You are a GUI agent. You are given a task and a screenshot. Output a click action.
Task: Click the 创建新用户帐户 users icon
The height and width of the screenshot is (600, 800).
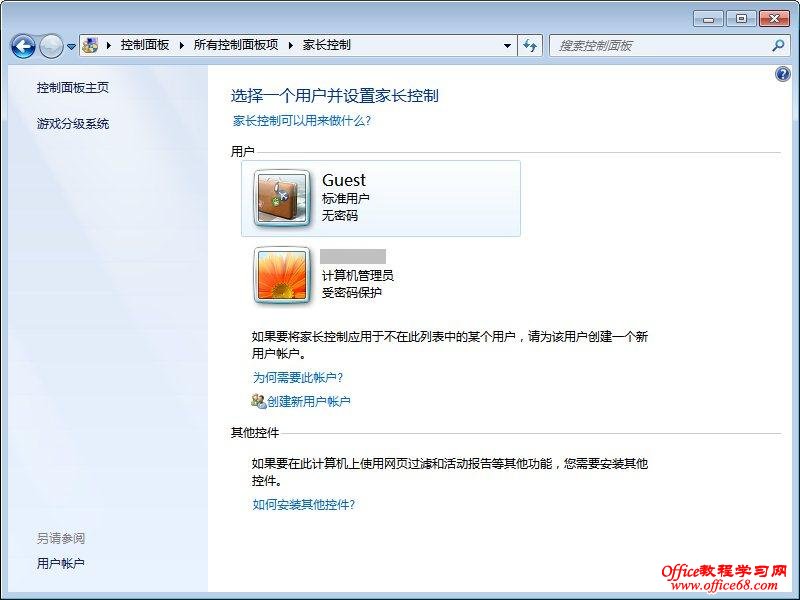pos(259,401)
